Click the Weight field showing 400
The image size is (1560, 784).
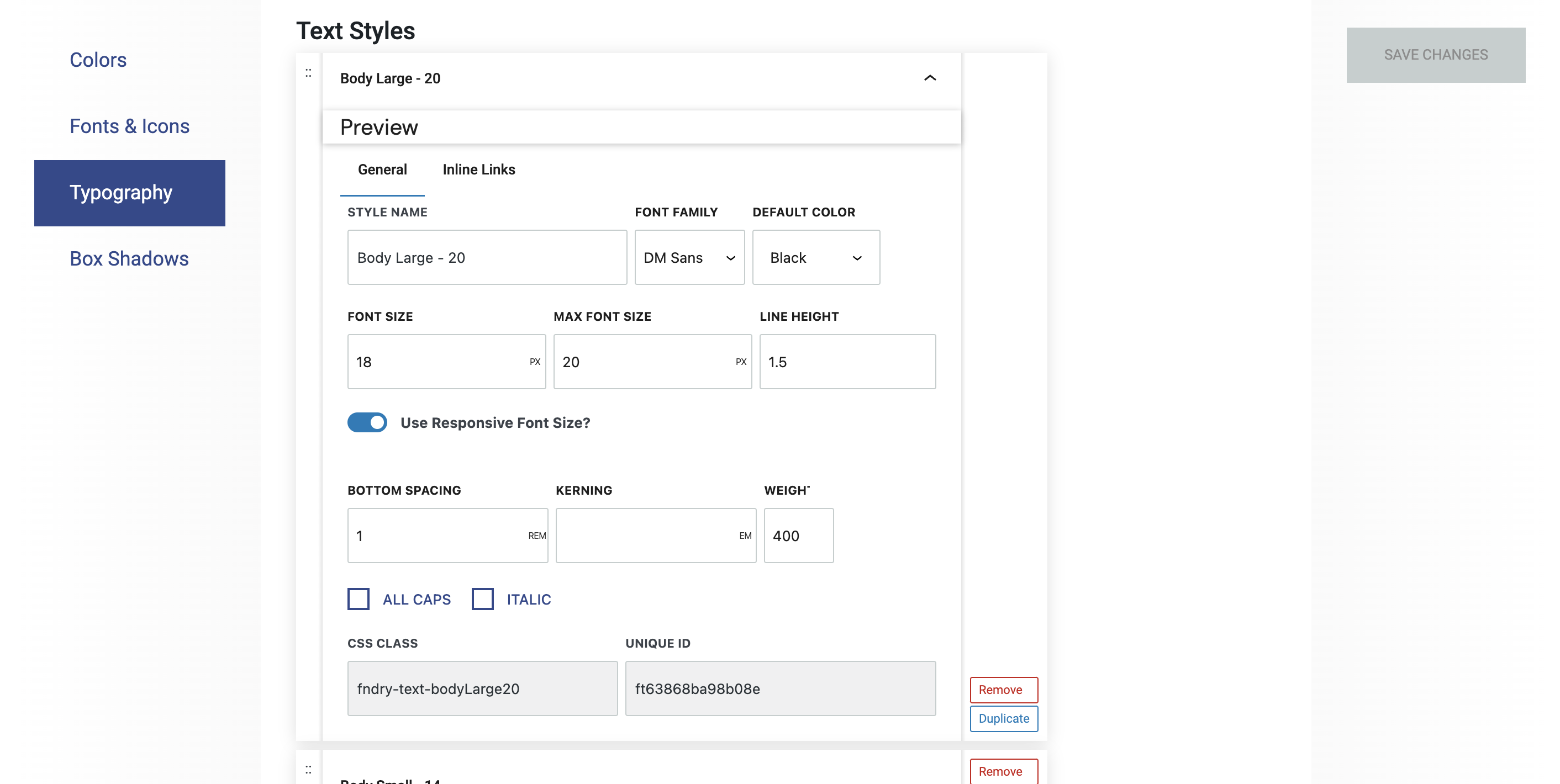[798, 535]
